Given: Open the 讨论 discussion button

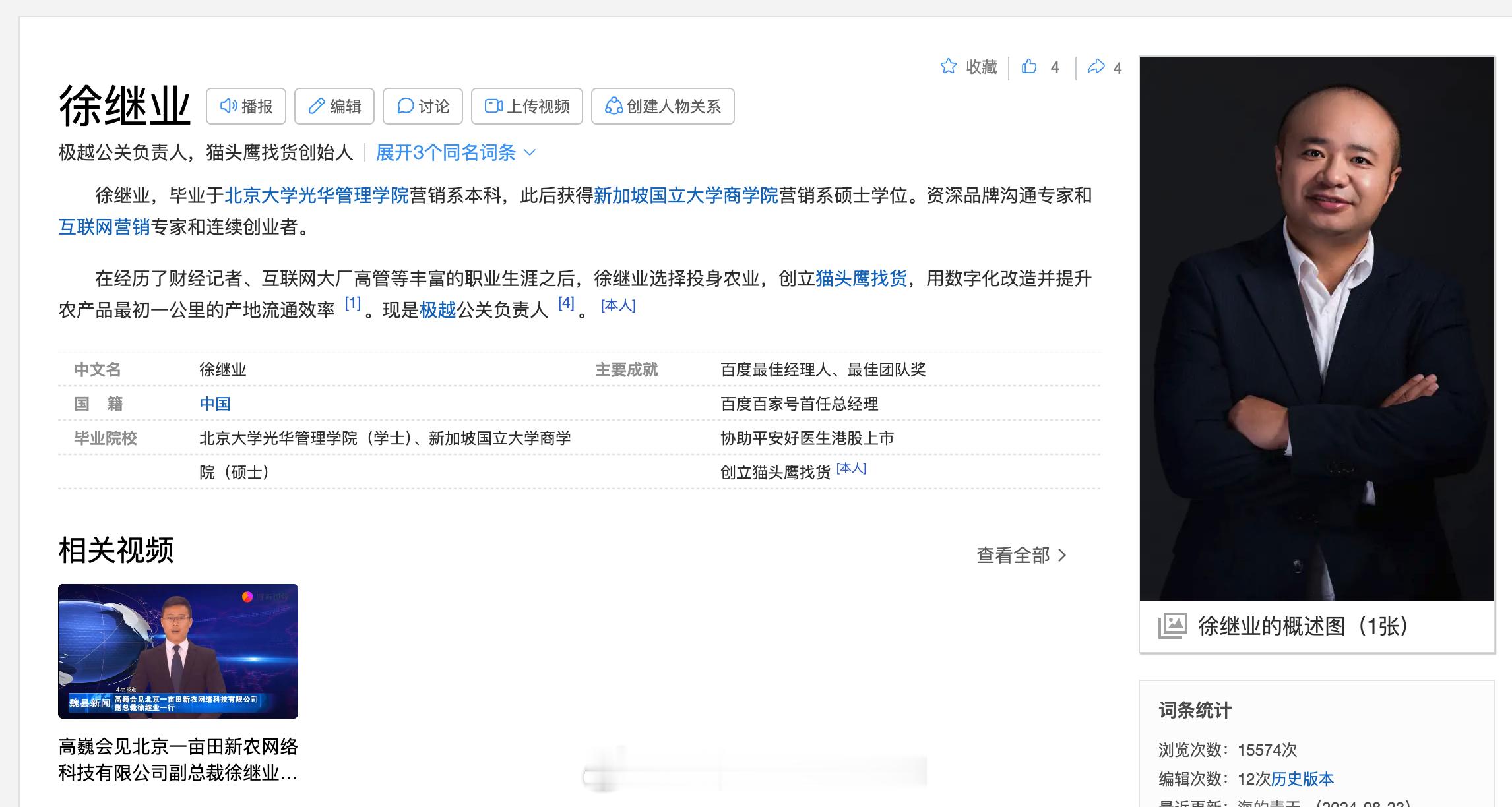Looking at the screenshot, I should tap(423, 106).
